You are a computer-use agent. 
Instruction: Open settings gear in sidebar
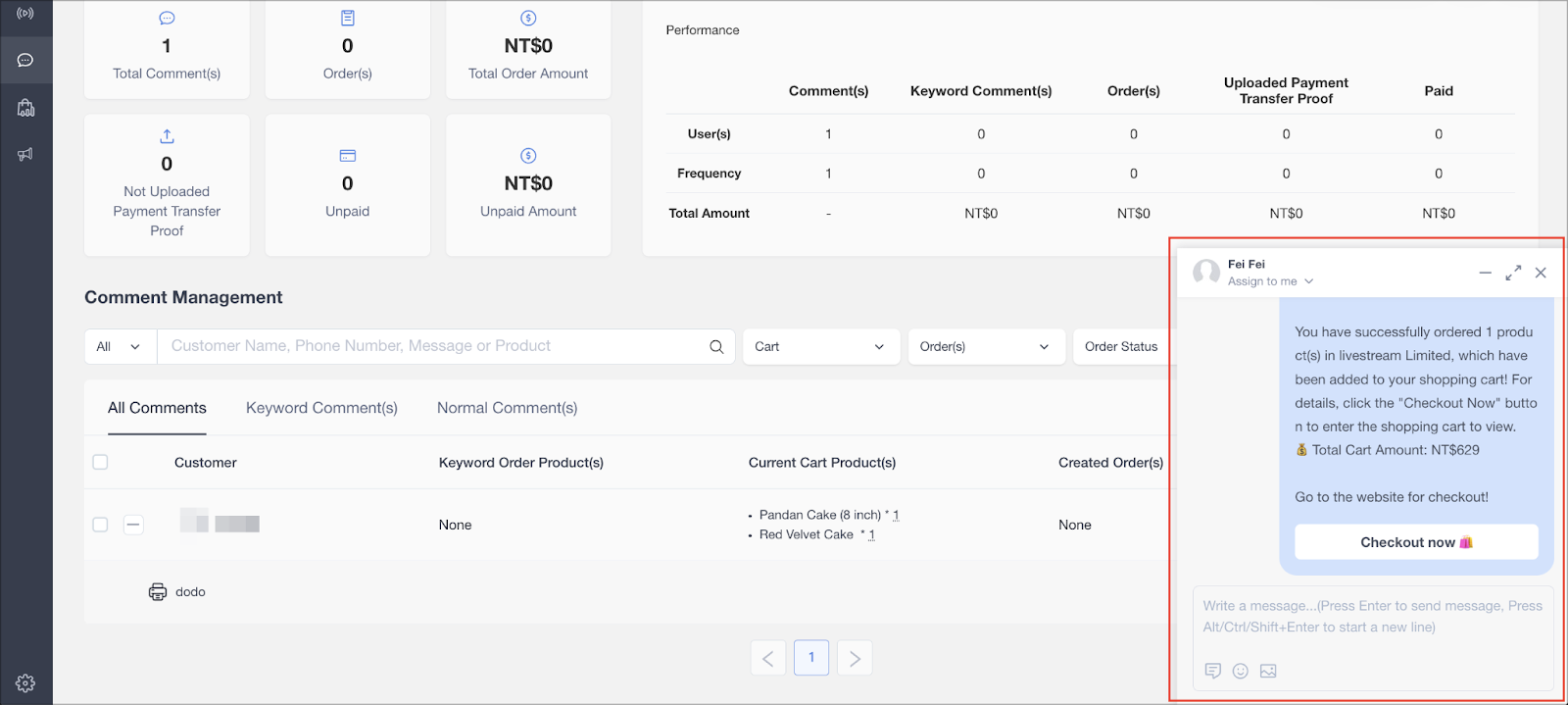point(25,682)
